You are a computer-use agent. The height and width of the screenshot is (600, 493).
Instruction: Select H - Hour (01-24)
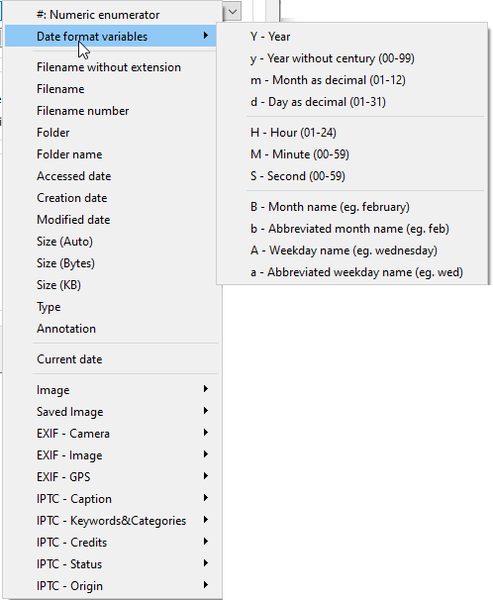coord(353,132)
